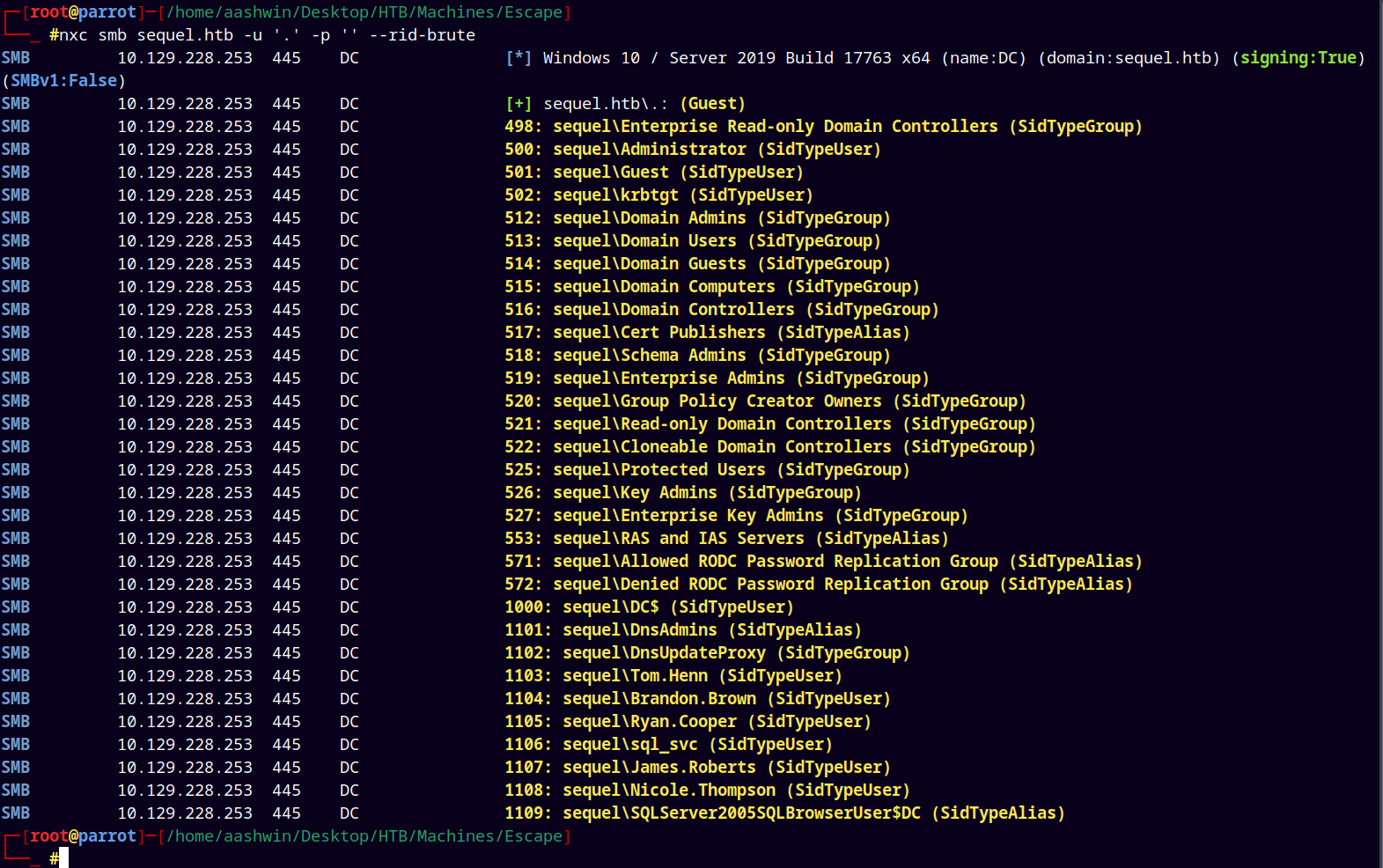This screenshot has height=868, width=1383.
Task: Click the typed nxc smb rid-brute command
Action: (x=268, y=35)
